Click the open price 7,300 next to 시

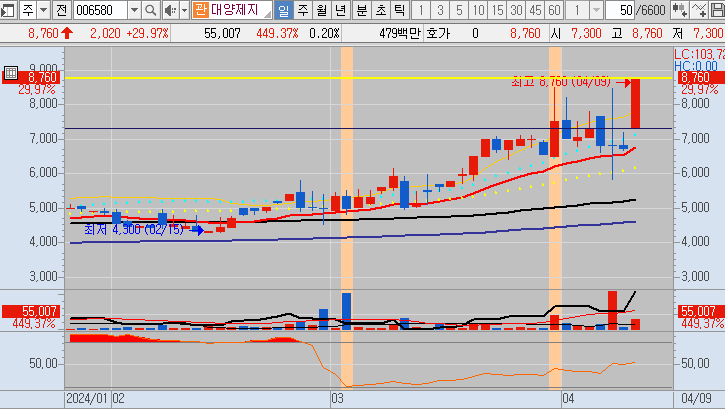pyautogui.click(x=586, y=33)
